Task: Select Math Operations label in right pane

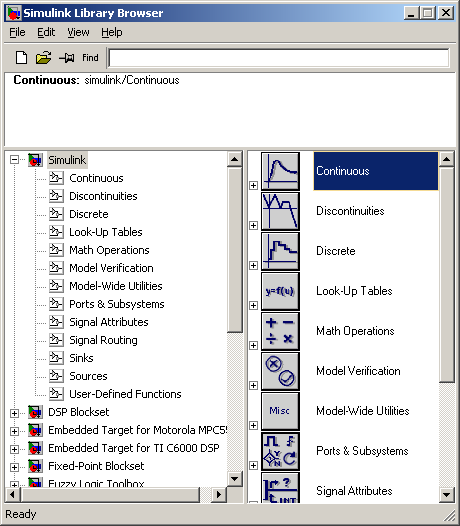Action: [355, 331]
